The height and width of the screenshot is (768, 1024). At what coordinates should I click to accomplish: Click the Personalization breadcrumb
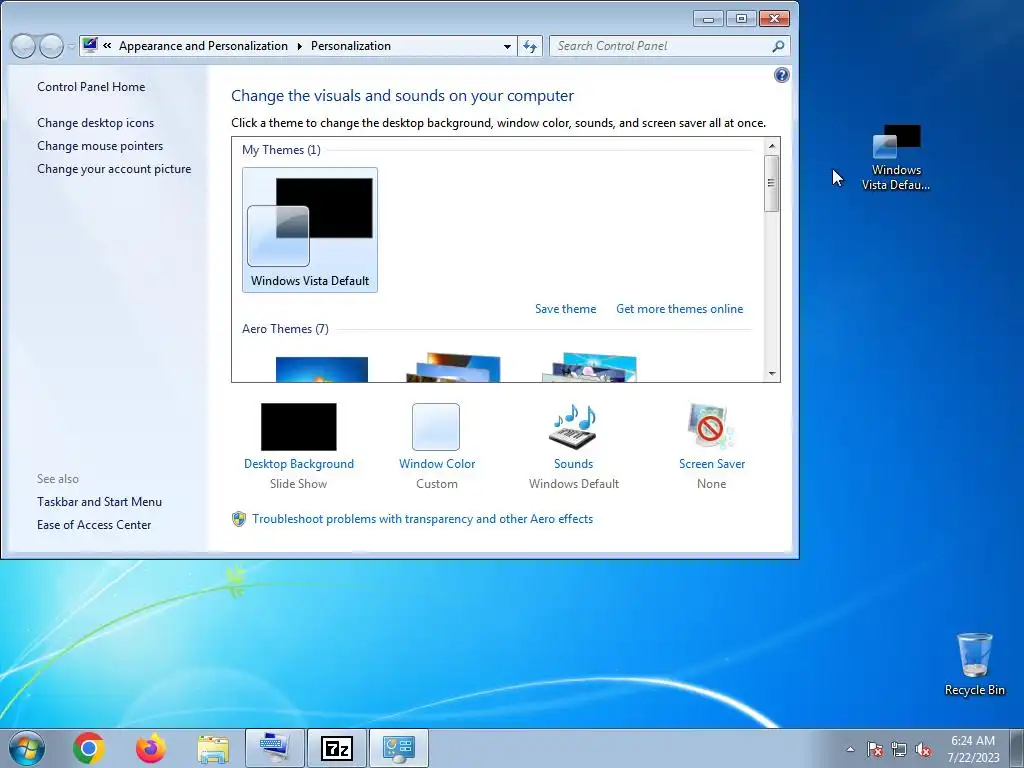tap(351, 46)
